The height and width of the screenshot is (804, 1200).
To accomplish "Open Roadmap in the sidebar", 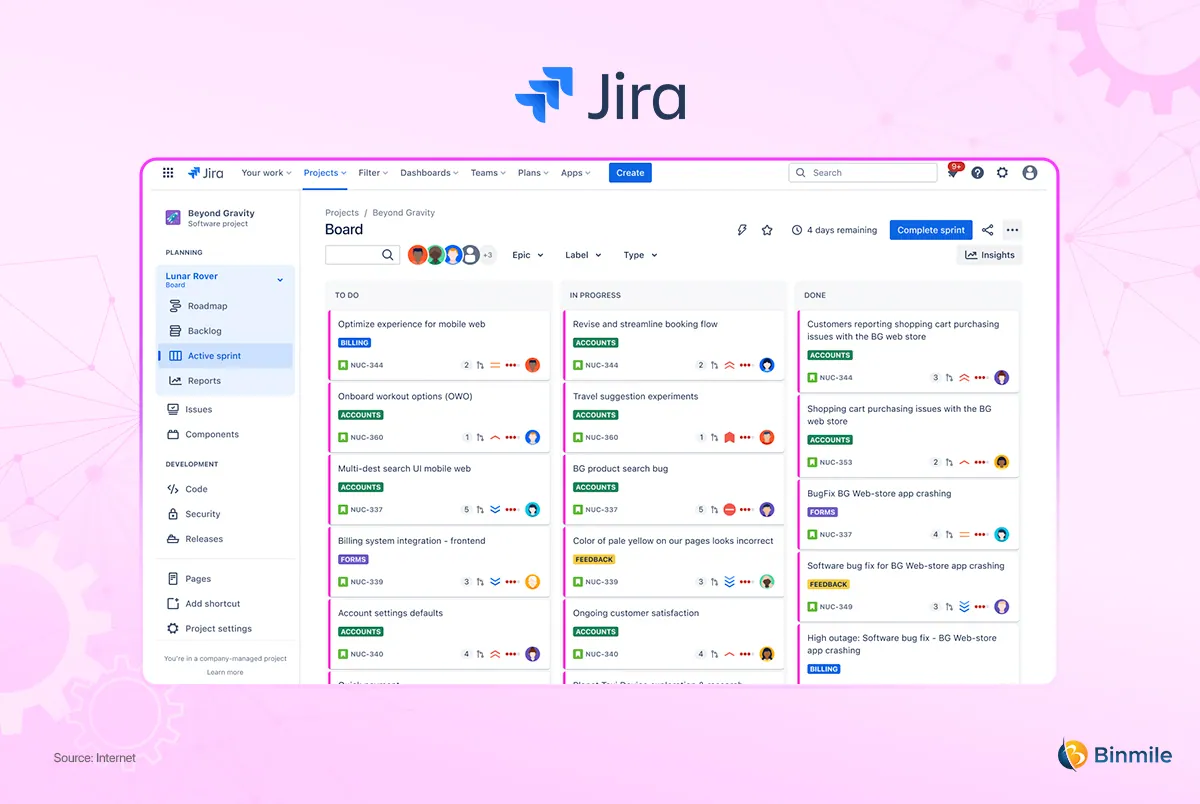I will point(227,306).
